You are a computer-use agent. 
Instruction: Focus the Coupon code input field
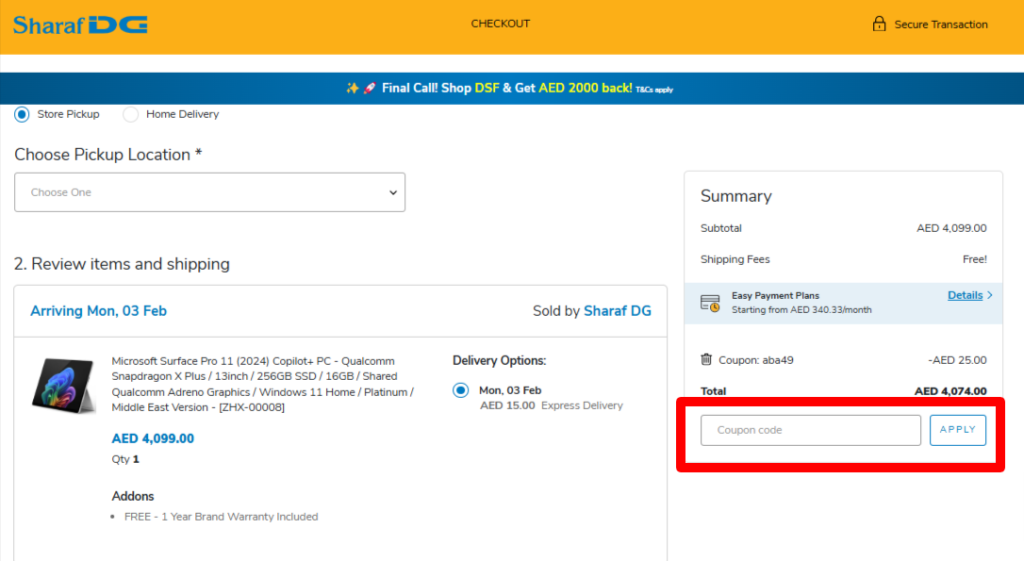click(810, 430)
